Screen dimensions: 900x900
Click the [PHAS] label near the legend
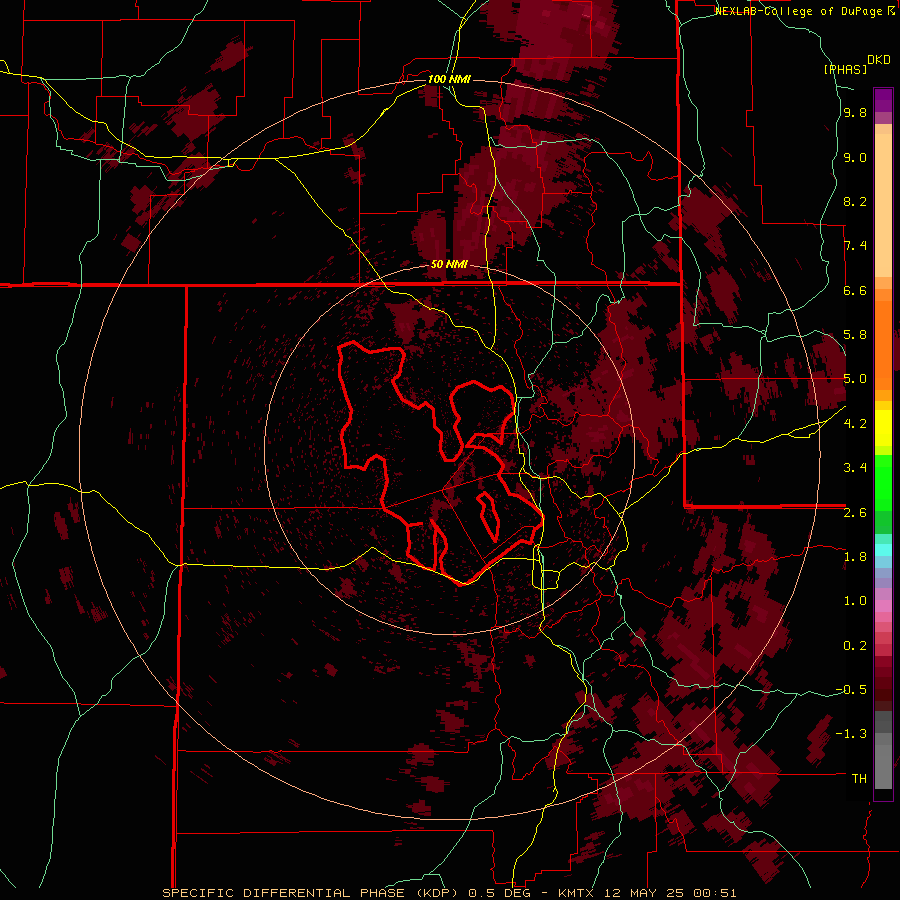coord(845,69)
